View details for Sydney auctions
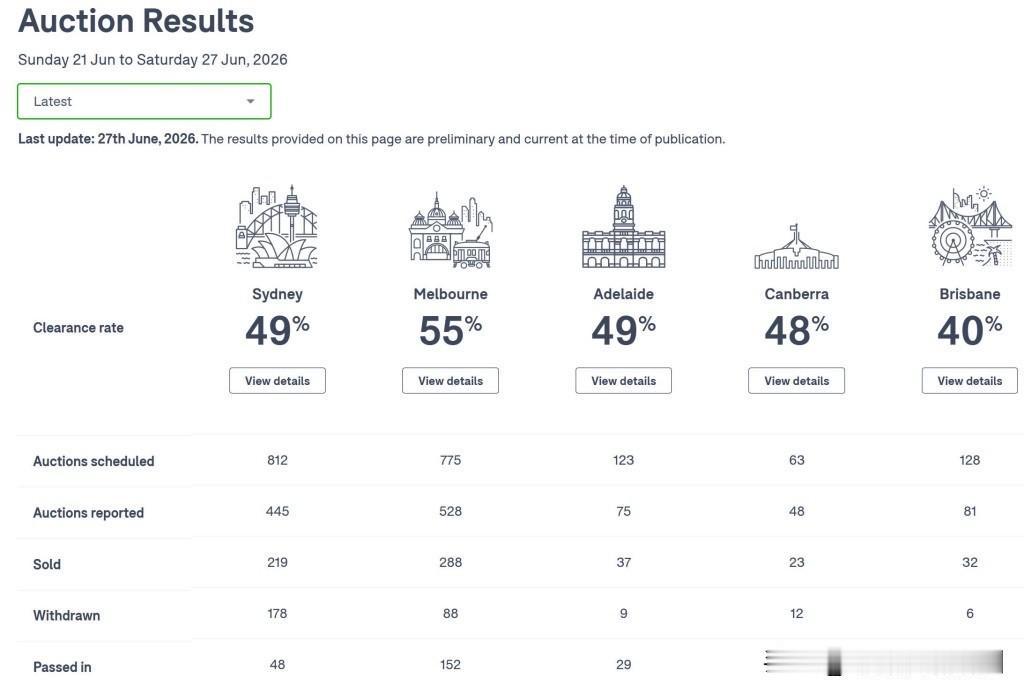The height and width of the screenshot is (694, 1024). click(278, 381)
